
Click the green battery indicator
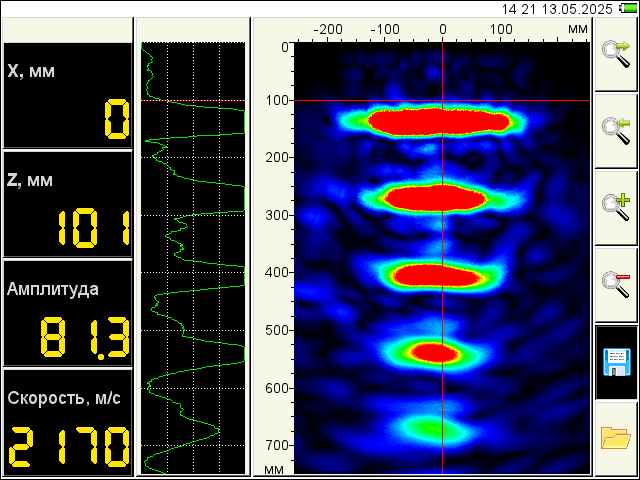point(627,8)
